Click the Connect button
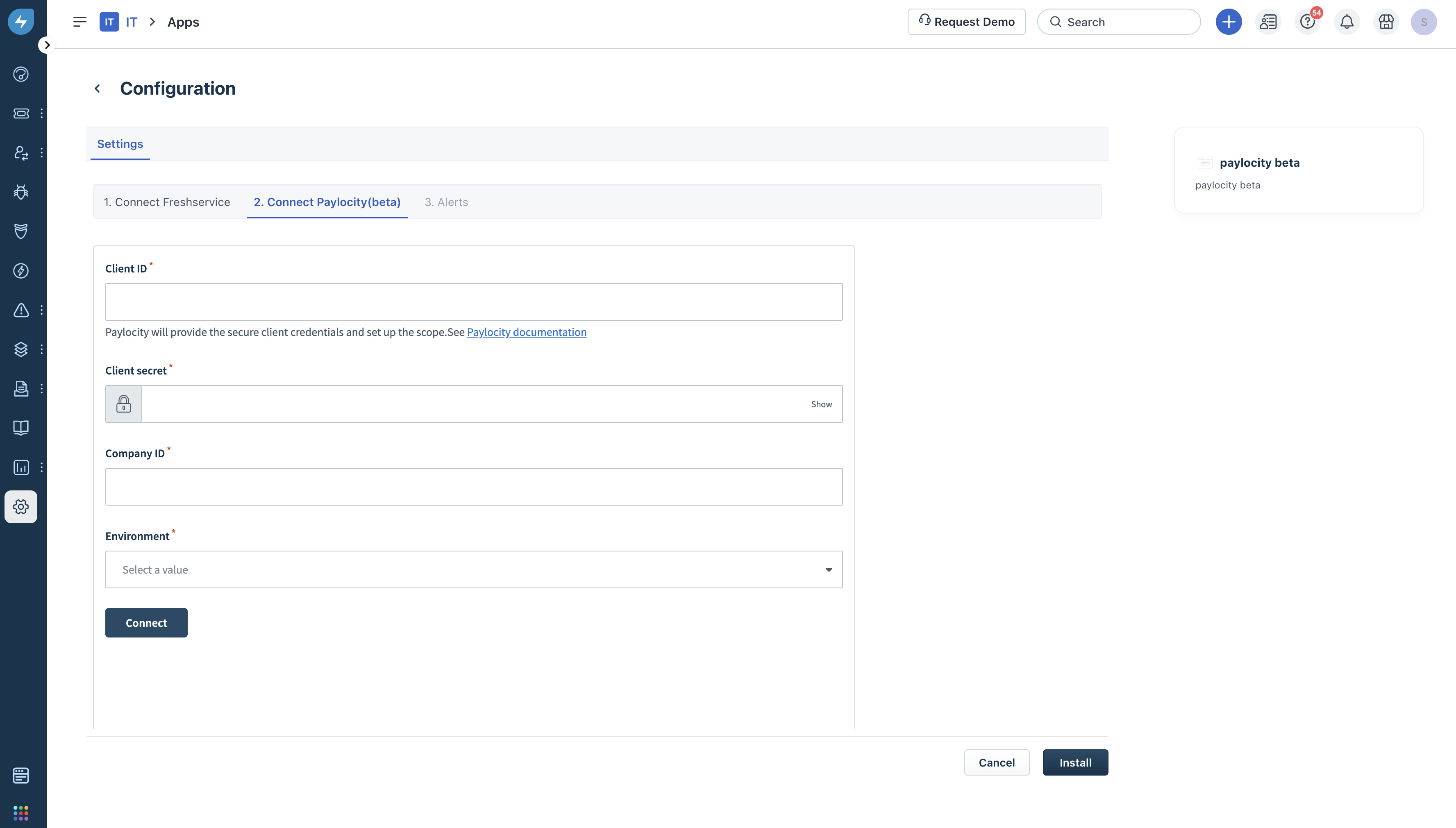The height and width of the screenshot is (828, 1456). (x=146, y=623)
